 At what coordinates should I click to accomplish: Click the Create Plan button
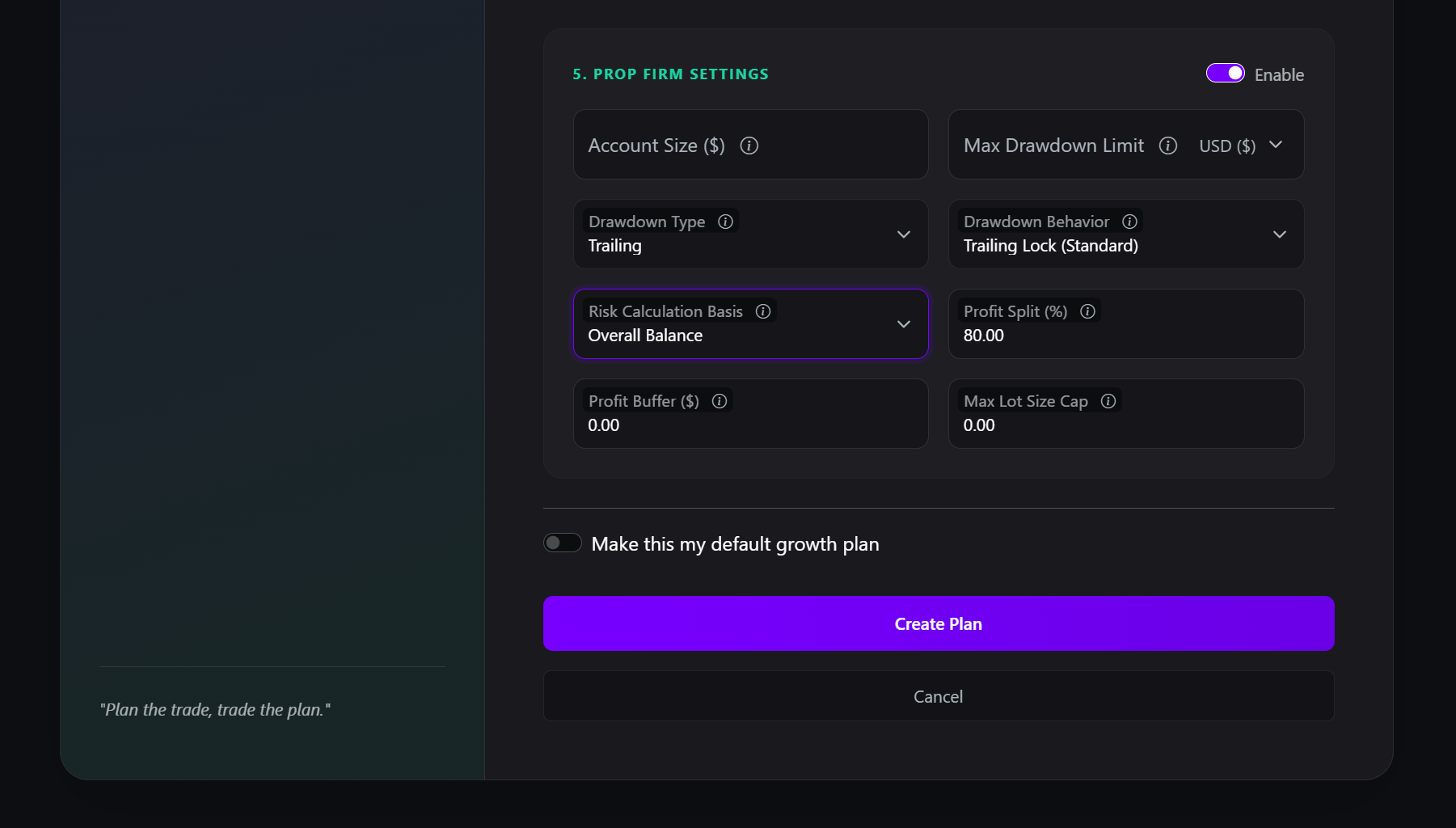(x=937, y=623)
